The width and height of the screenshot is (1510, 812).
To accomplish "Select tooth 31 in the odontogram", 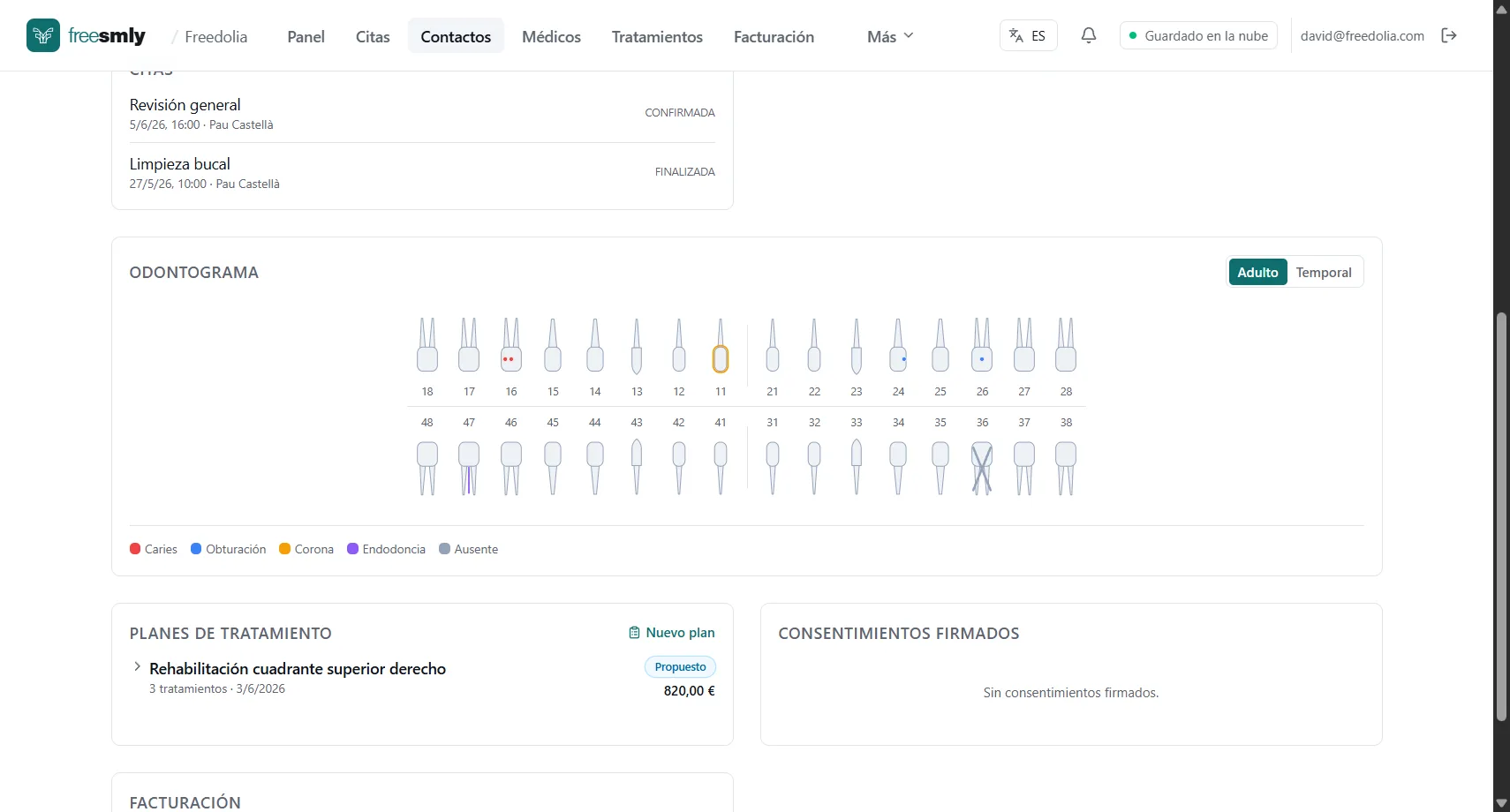I will [x=773, y=468].
